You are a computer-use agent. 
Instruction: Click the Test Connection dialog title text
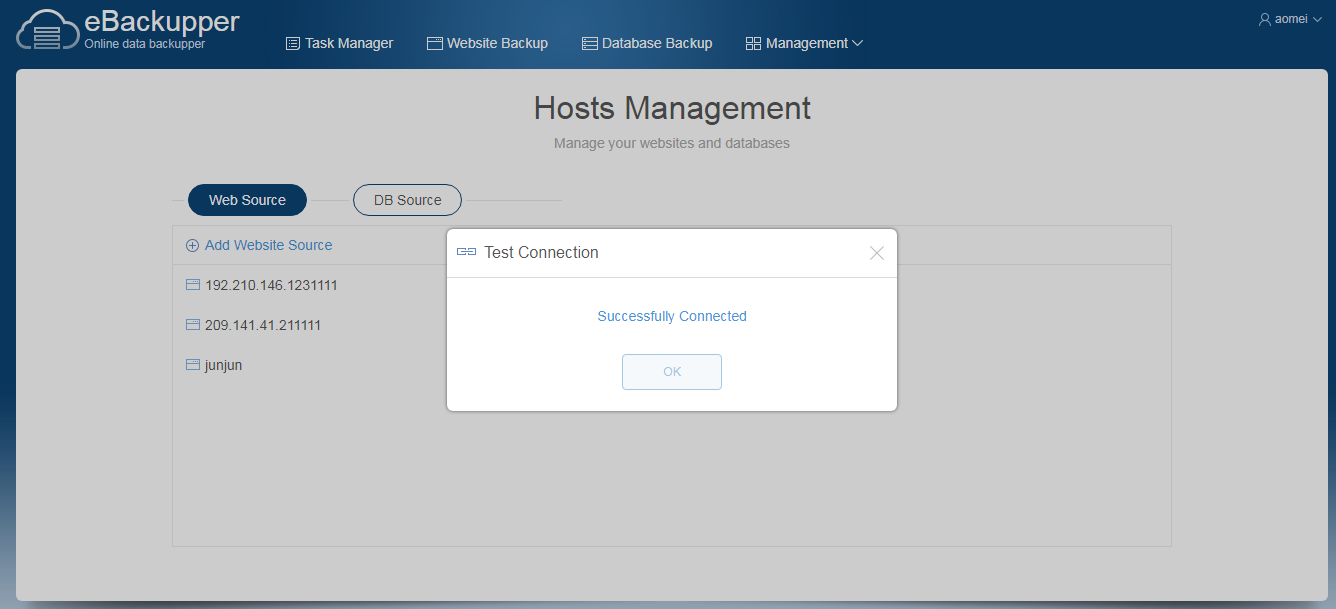[x=541, y=252]
